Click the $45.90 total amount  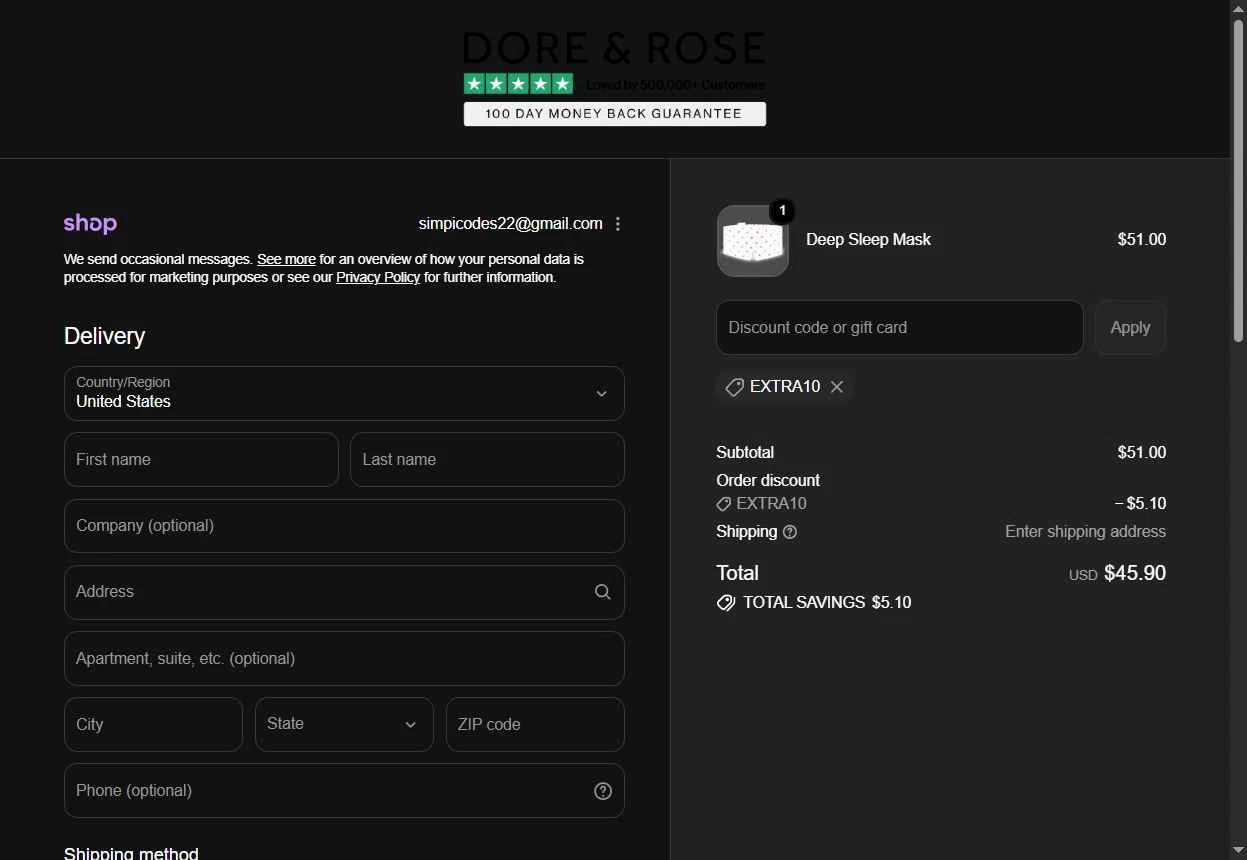point(1135,573)
